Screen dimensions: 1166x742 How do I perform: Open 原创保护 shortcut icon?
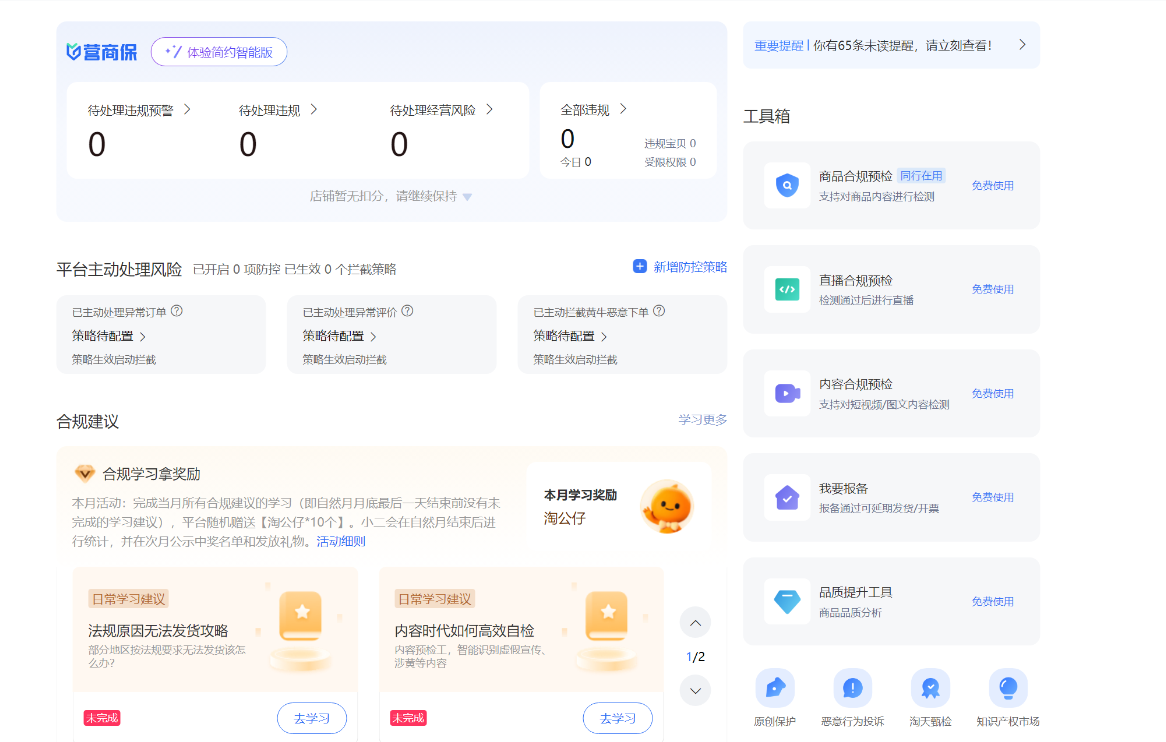click(x=775, y=688)
